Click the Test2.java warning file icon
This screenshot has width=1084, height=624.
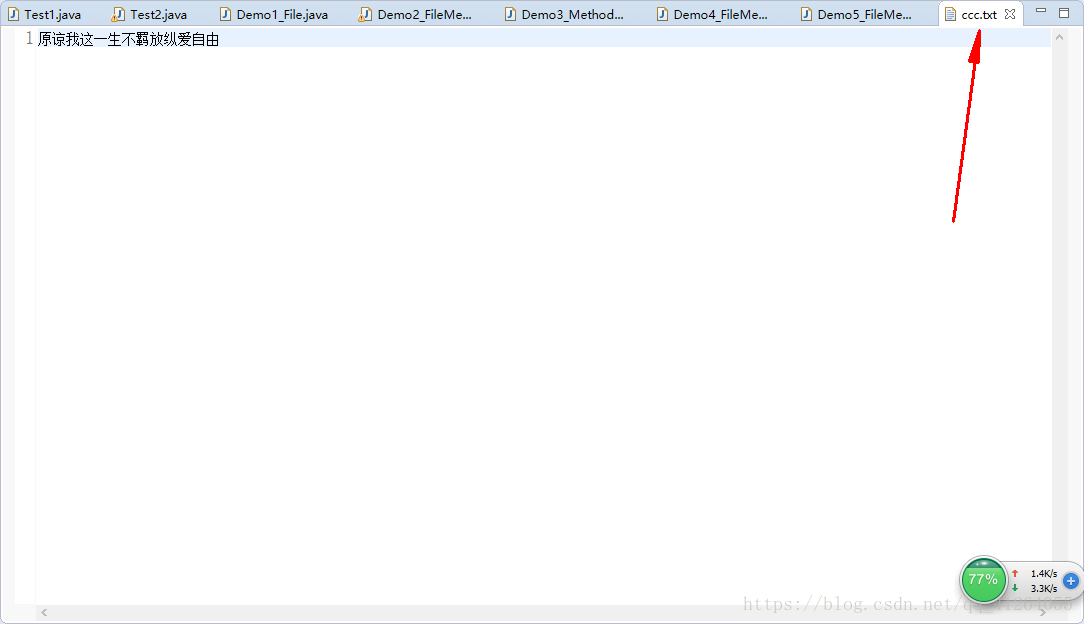coord(118,14)
